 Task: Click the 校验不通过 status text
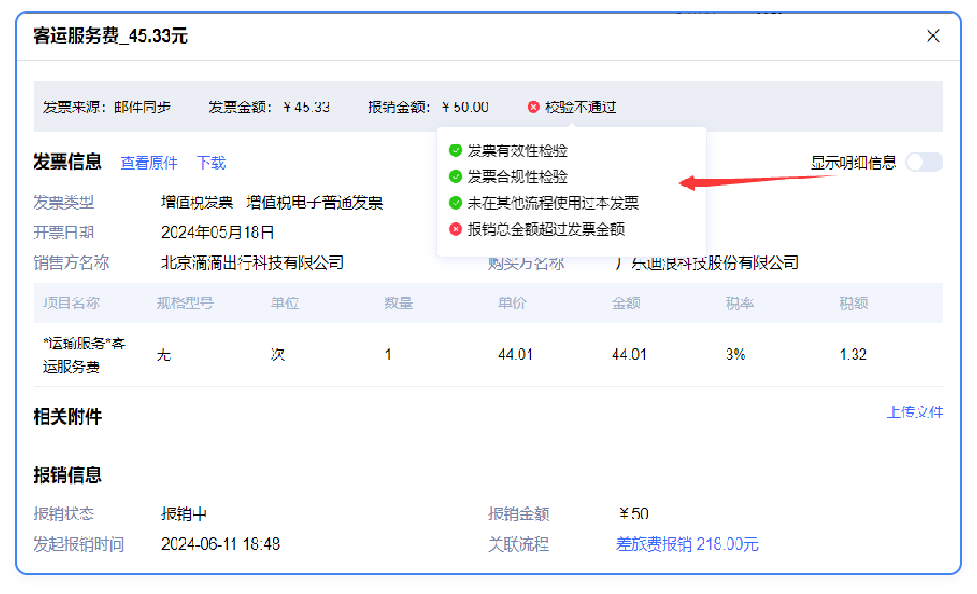[x=581, y=107]
